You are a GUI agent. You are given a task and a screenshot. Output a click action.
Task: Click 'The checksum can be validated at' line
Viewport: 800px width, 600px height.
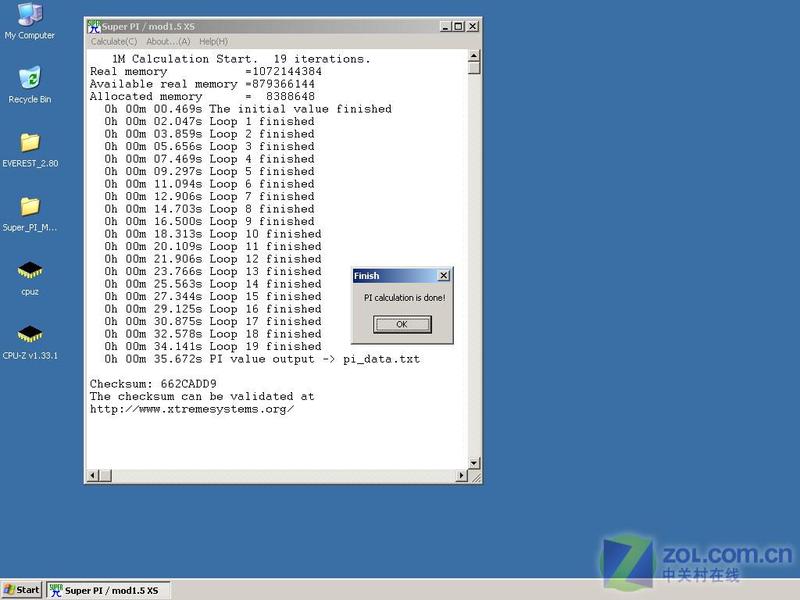202,396
